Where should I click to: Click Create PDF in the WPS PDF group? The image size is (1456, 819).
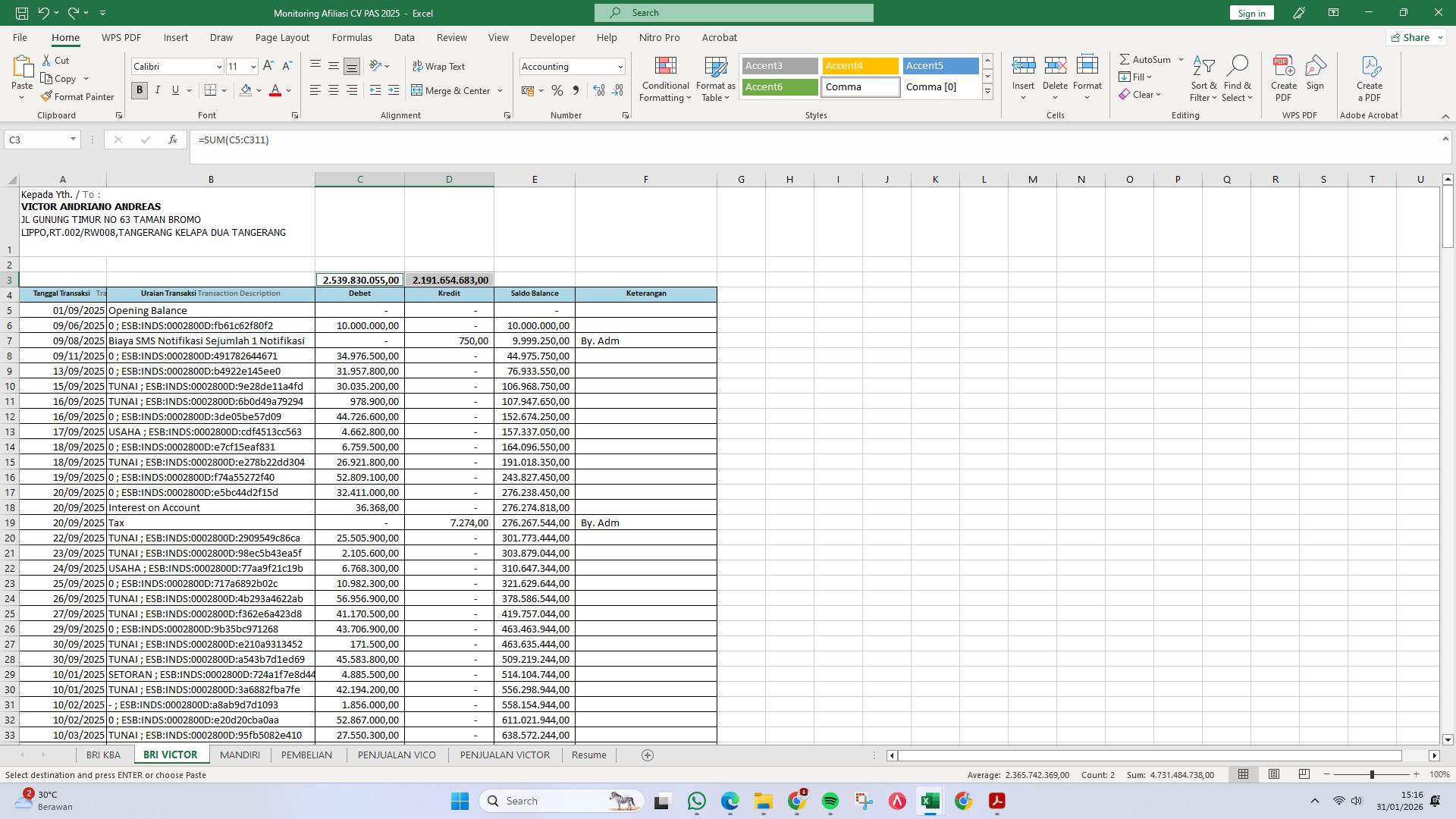point(1283,76)
